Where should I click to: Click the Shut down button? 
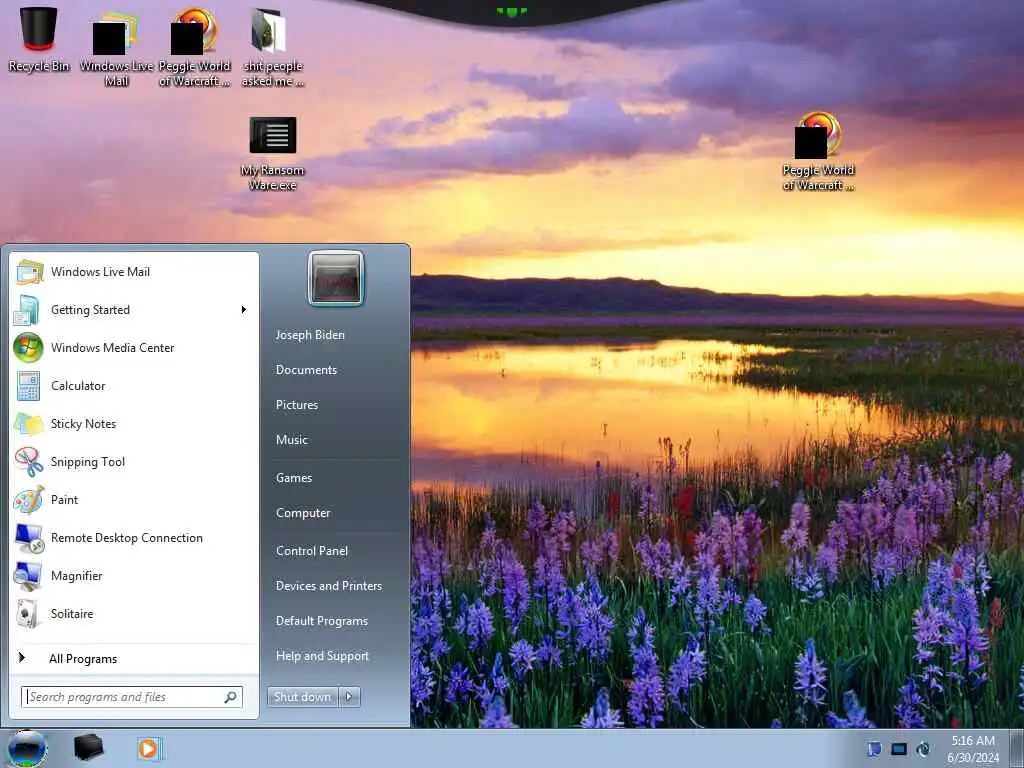click(302, 697)
